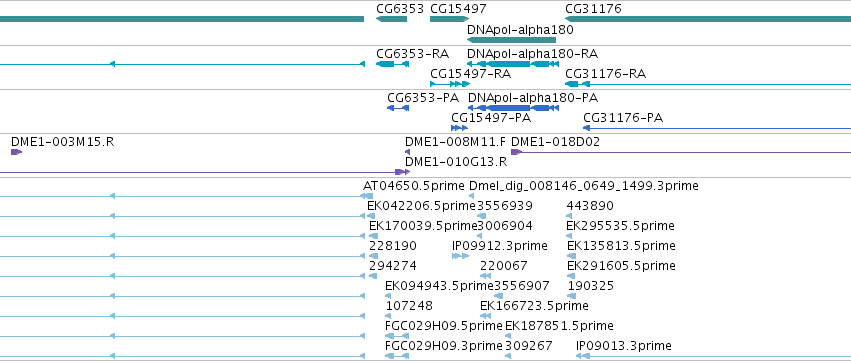Select the CG31176-RA transcript glyph
The image size is (851, 361).
tap(708, 84)
